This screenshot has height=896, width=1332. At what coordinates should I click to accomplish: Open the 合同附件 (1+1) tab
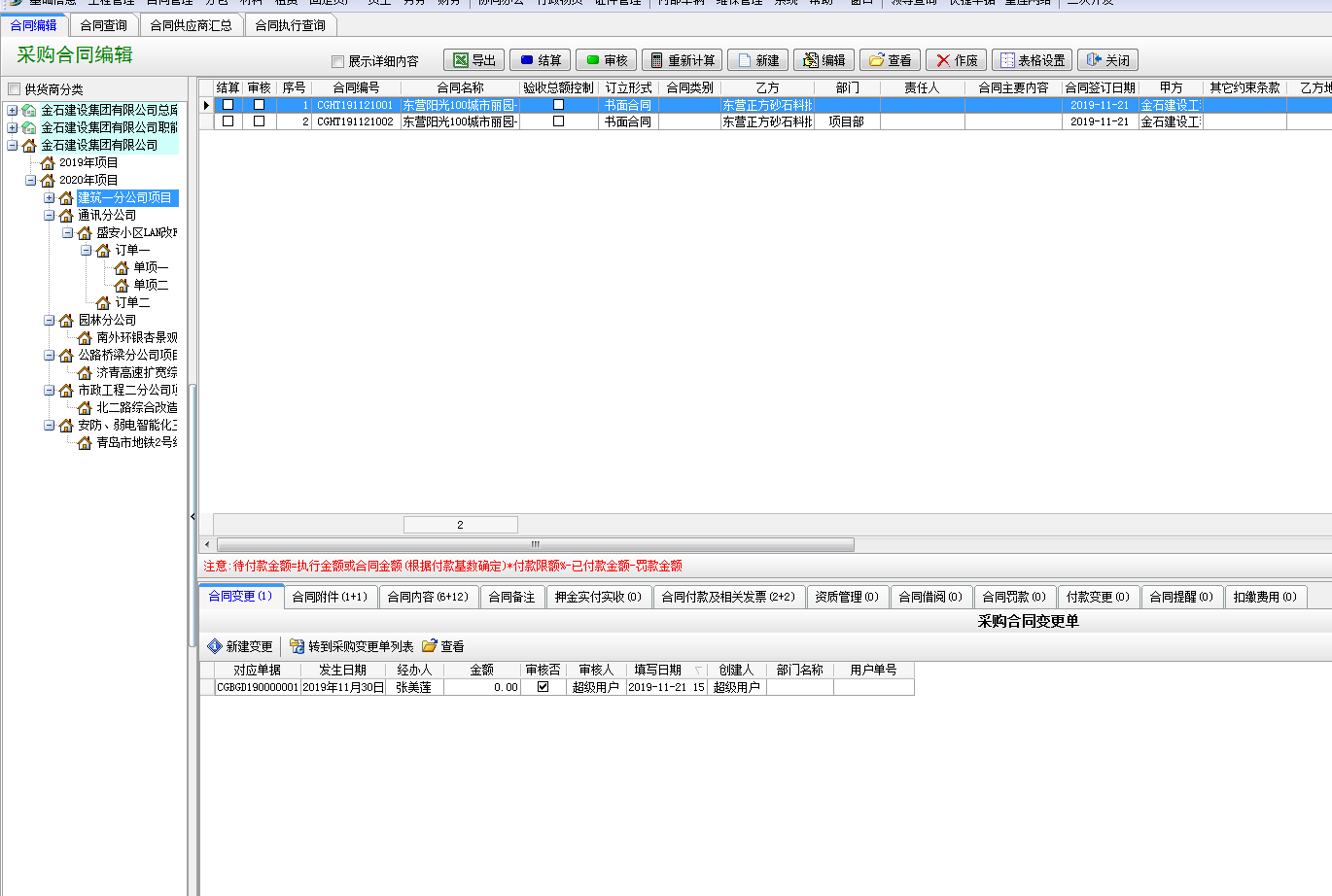pos(330,597)
